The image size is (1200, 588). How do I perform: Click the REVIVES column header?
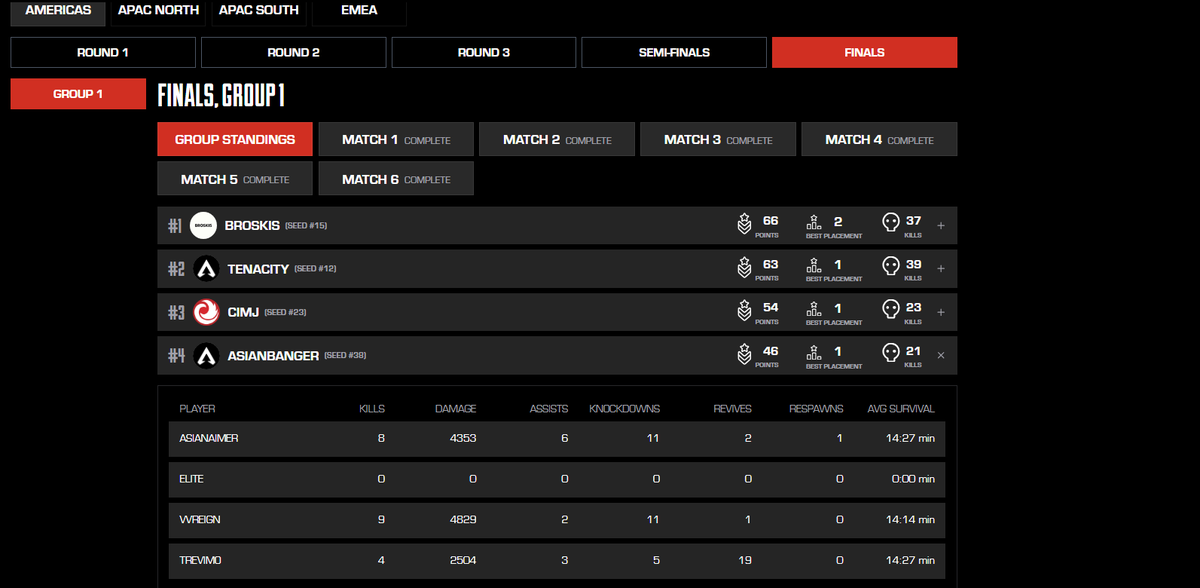[732, 409]
